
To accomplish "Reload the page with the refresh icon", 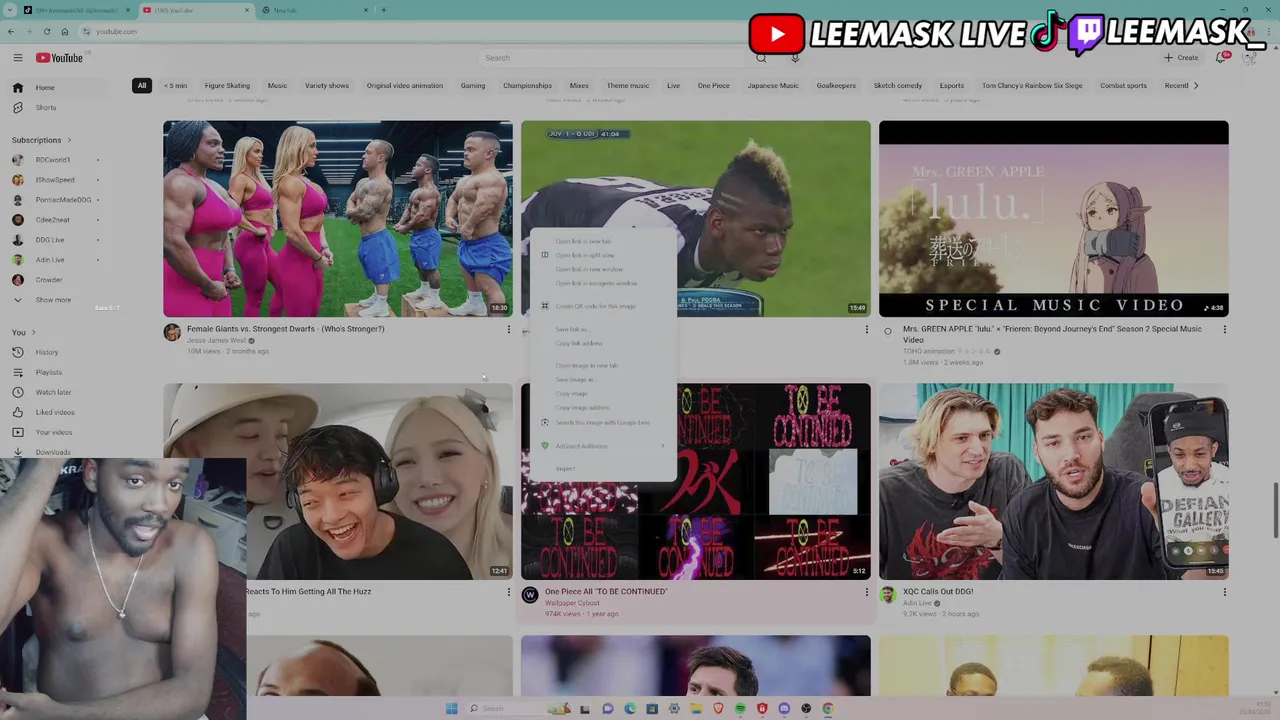I will tap(46, 31).
